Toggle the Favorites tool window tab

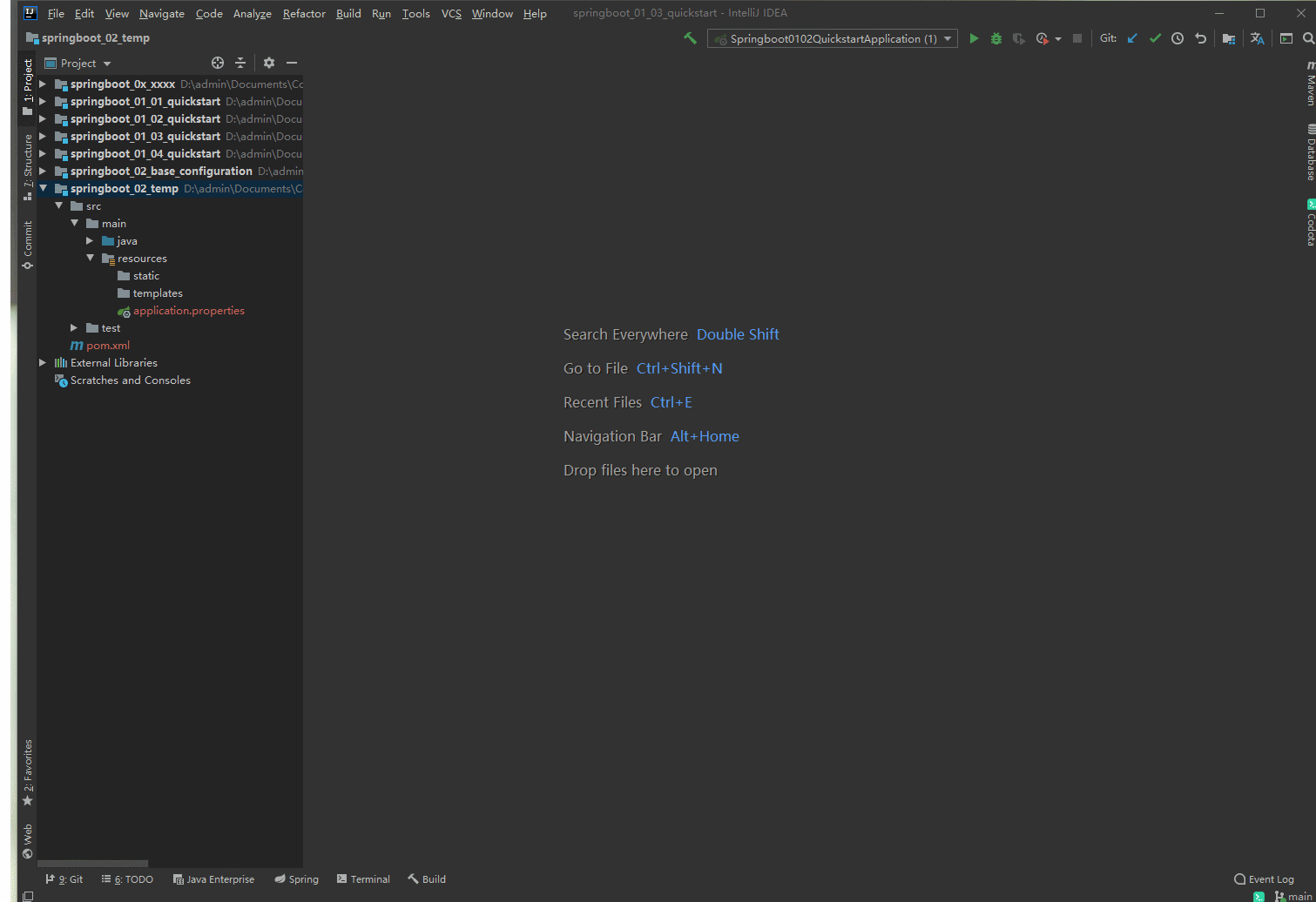(28, 773)
